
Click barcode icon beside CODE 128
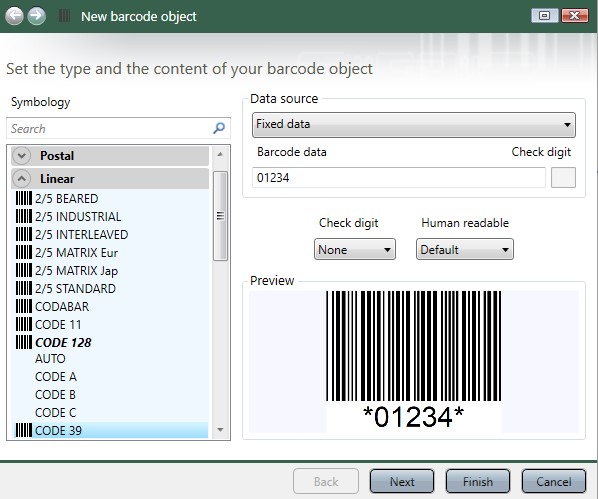[24, 342]
